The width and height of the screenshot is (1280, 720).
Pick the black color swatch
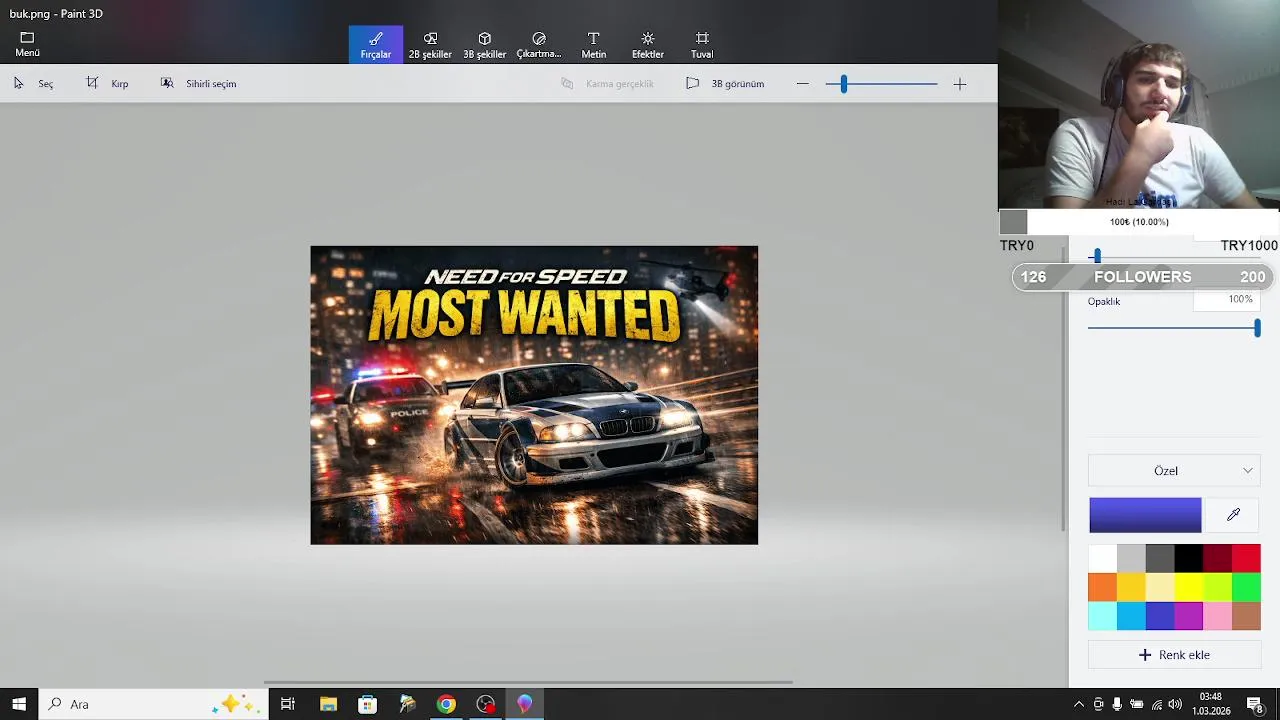pyautogui.click(x=1189, y=558)
